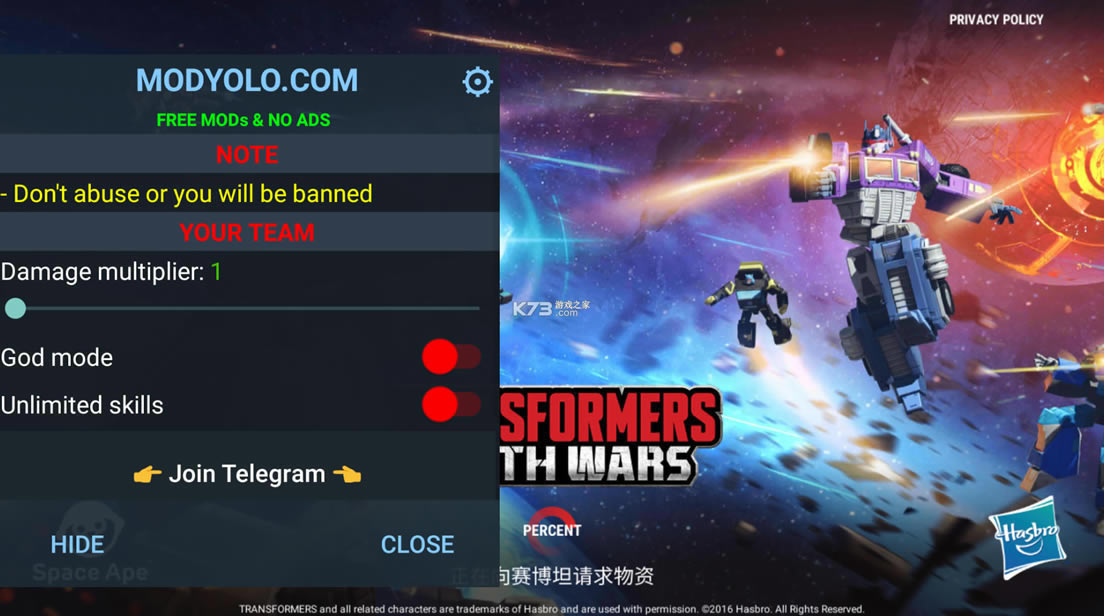Viewport: 1104px width, 616px height.
Task: Click the red circular loading percent indicator
Action: (x=552, y=529)
